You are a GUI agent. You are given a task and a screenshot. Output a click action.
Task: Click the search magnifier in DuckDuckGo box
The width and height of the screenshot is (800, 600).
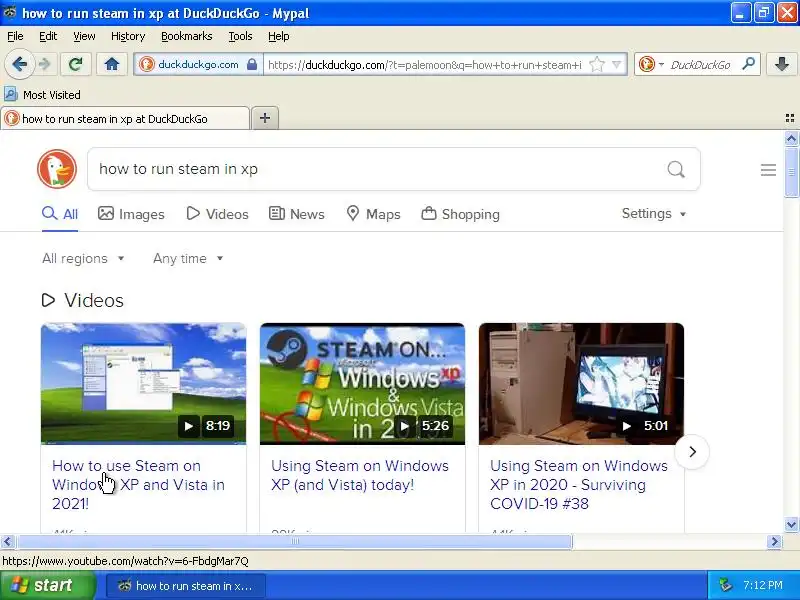pyautogui.click(x=676, y=169)
